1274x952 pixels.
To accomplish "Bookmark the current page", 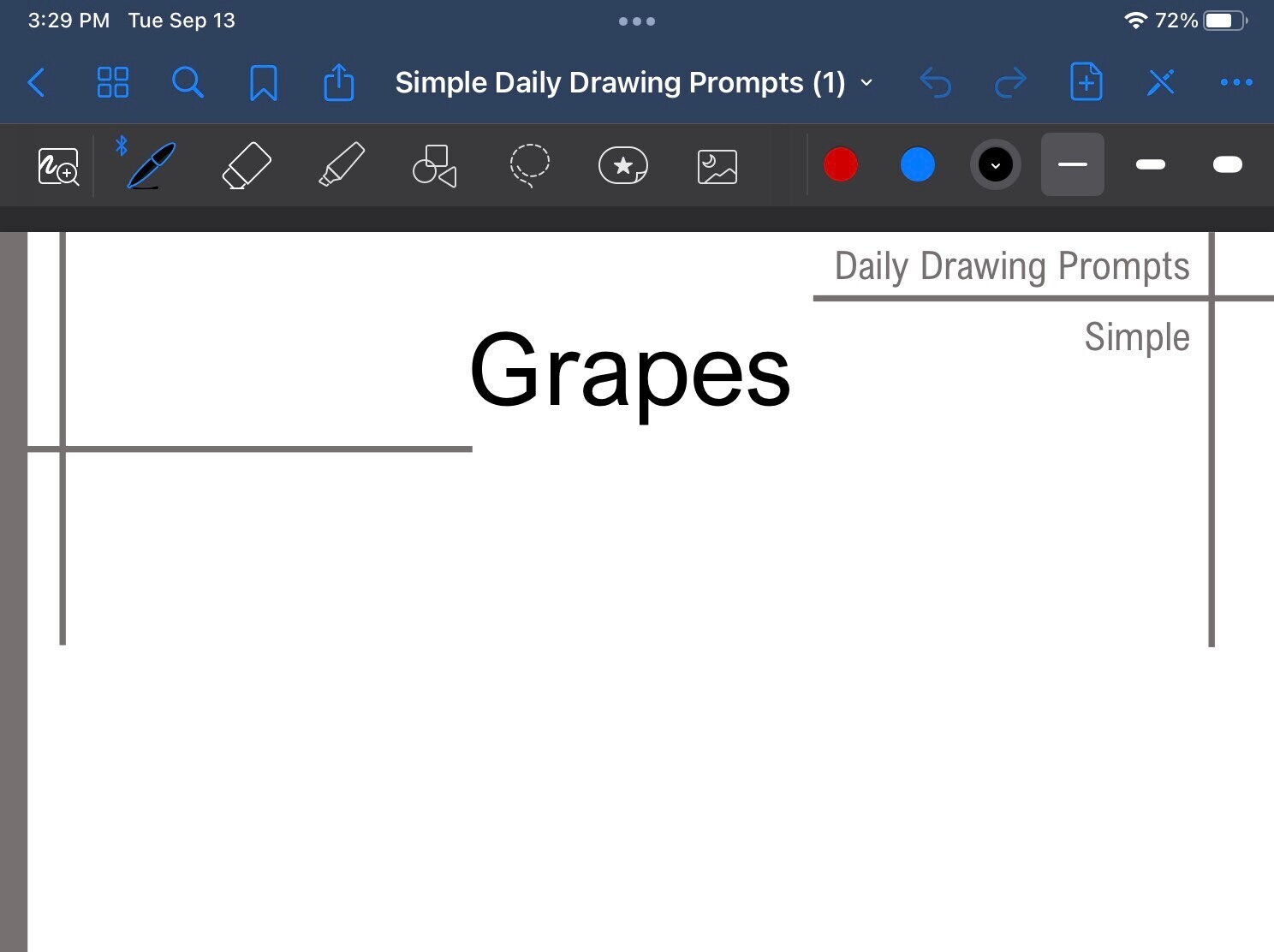I will (263, 82).
